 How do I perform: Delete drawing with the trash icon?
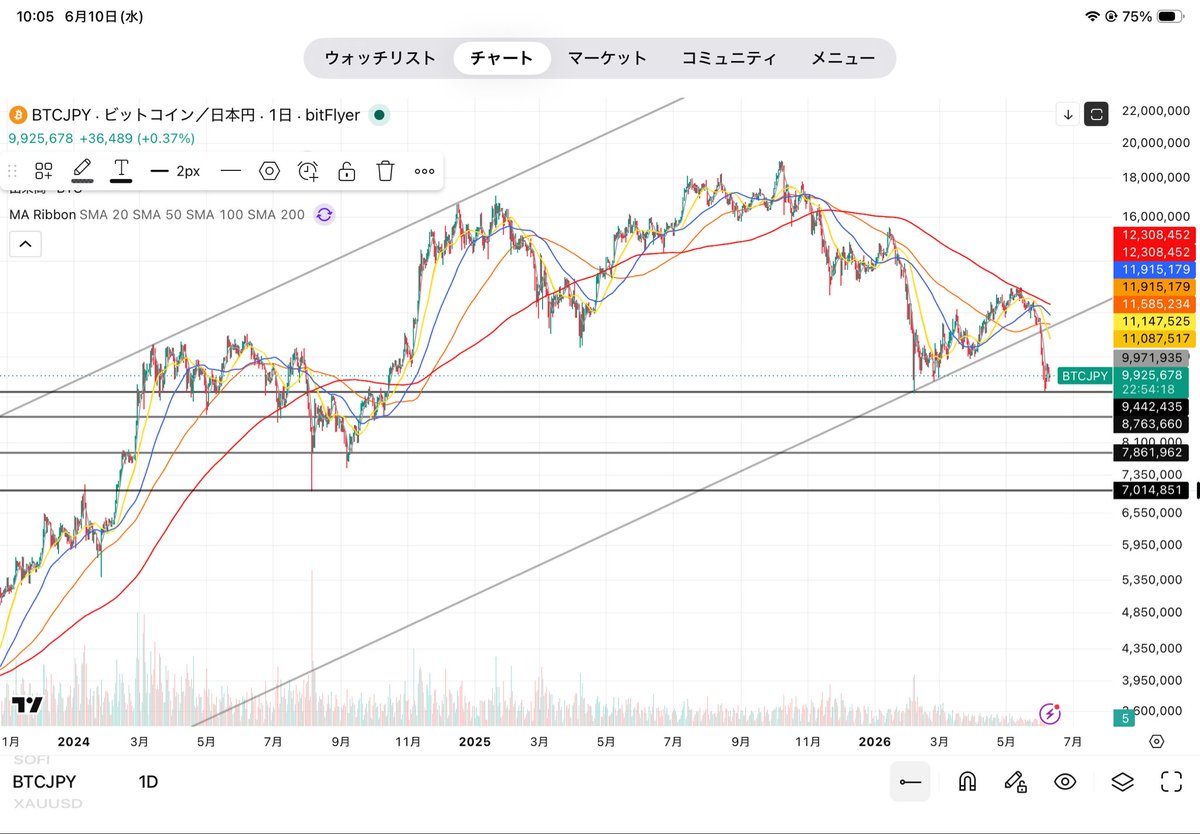(x=385, y=171)
